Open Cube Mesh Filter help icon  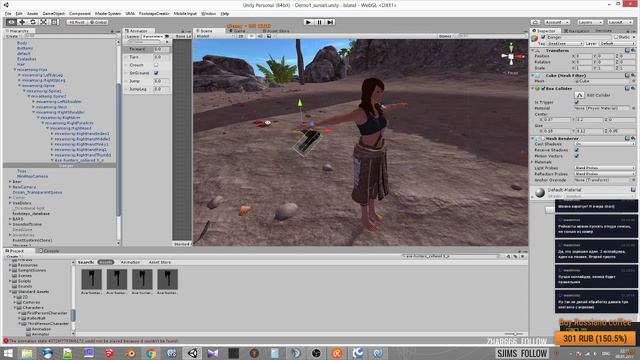pos(628,76)
